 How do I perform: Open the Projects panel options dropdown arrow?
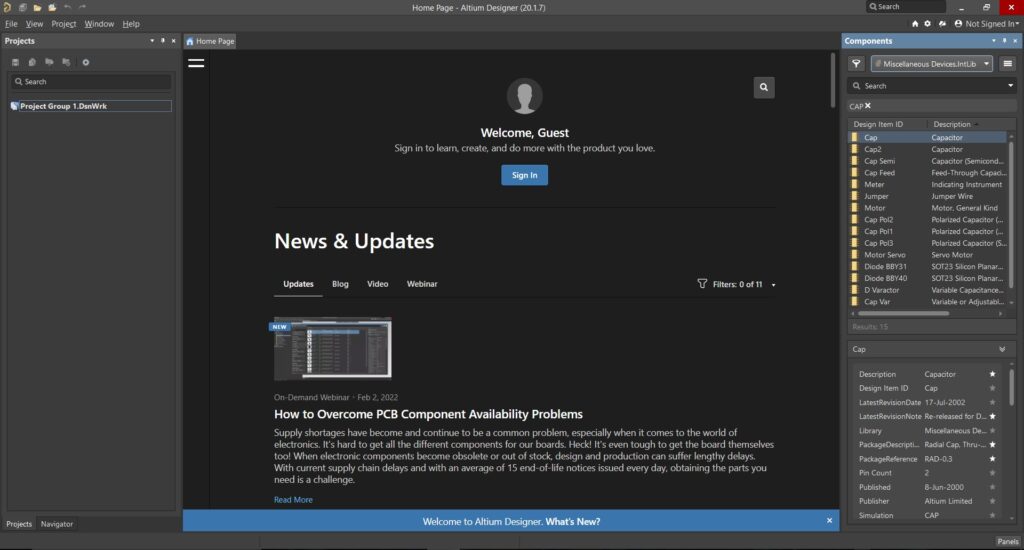152,40
